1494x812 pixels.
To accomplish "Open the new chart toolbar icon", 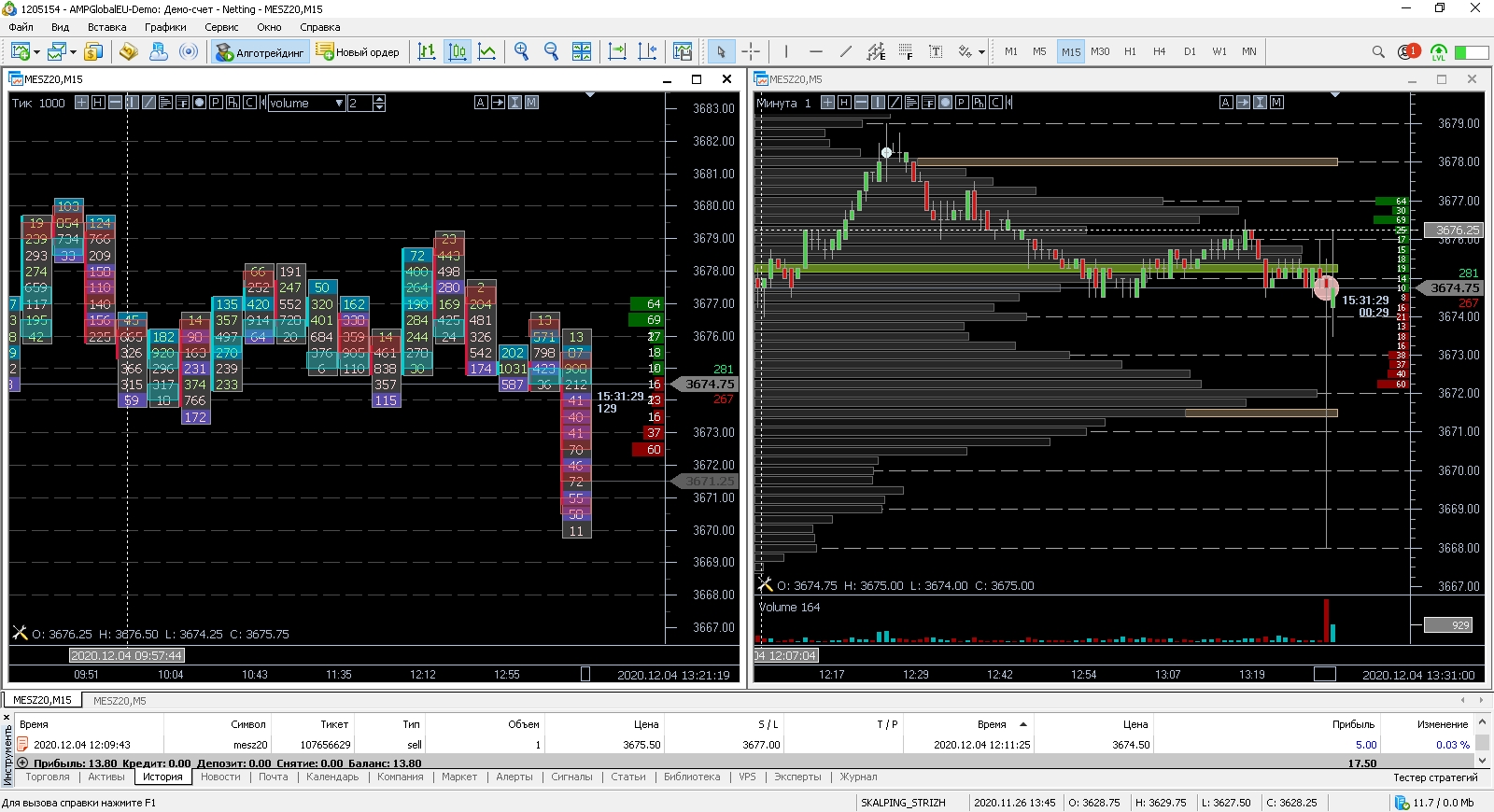I will pyautogui.click(x=21, y=51).
